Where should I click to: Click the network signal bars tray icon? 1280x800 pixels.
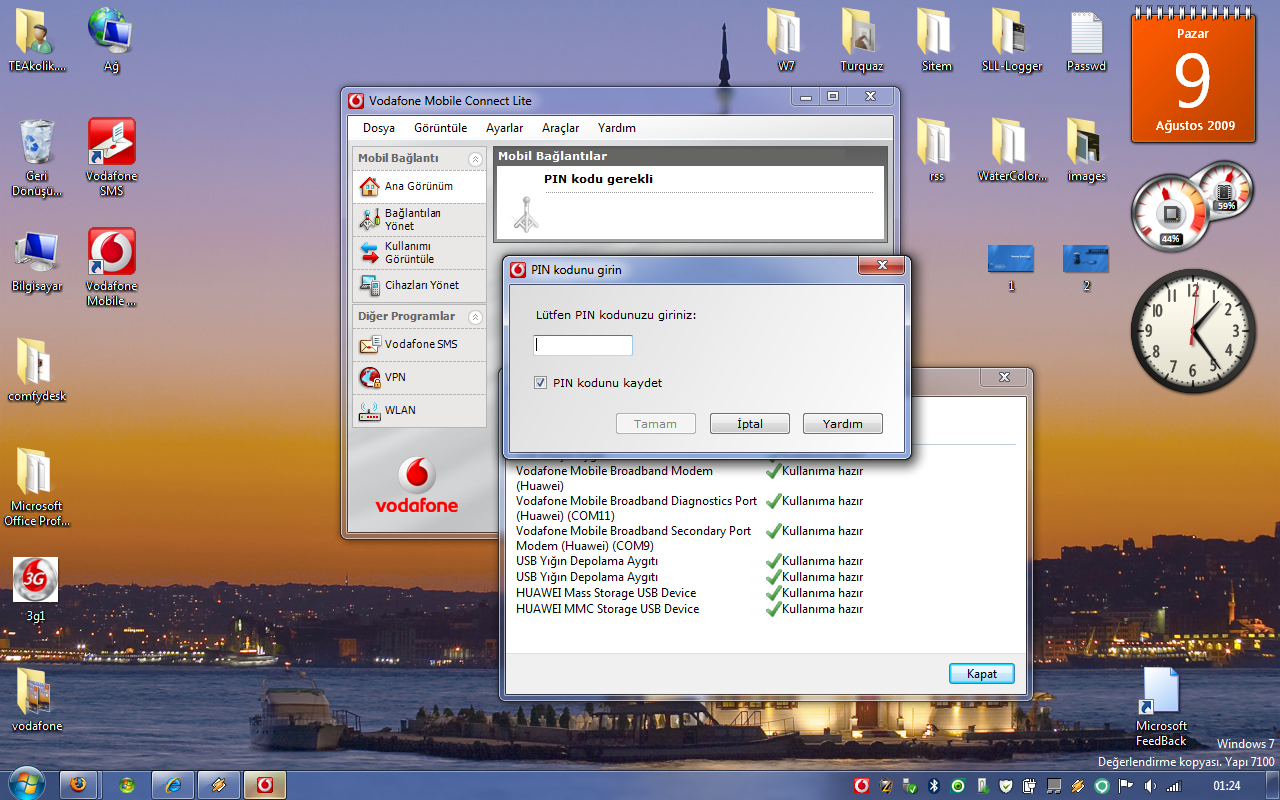point(1174,786)
